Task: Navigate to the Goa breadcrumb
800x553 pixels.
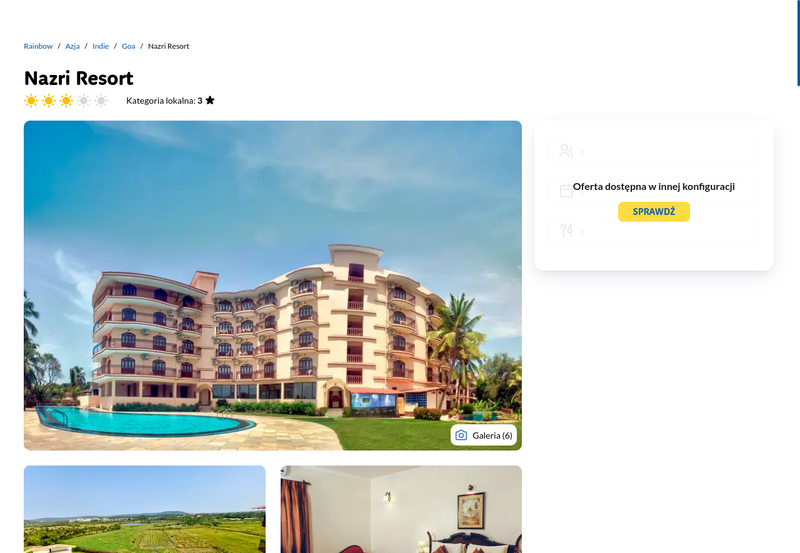Action: 128,46
